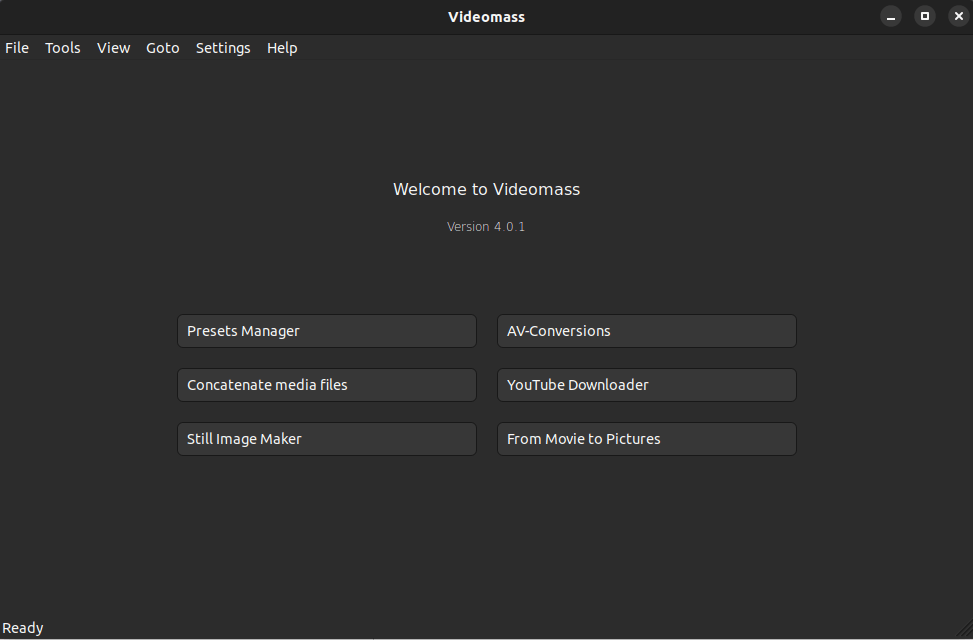Open the Goto menu

click(x=163, y=48)
